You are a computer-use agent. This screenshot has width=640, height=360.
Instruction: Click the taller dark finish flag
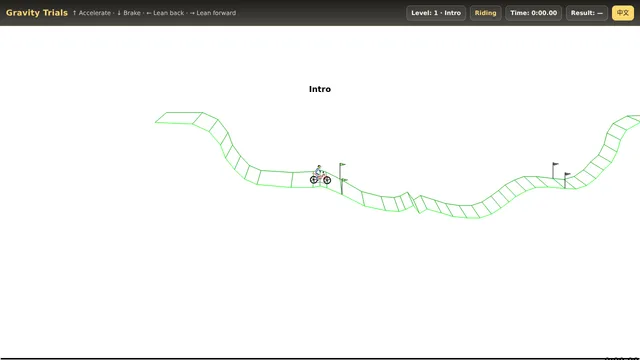click(x=555, y=170)
